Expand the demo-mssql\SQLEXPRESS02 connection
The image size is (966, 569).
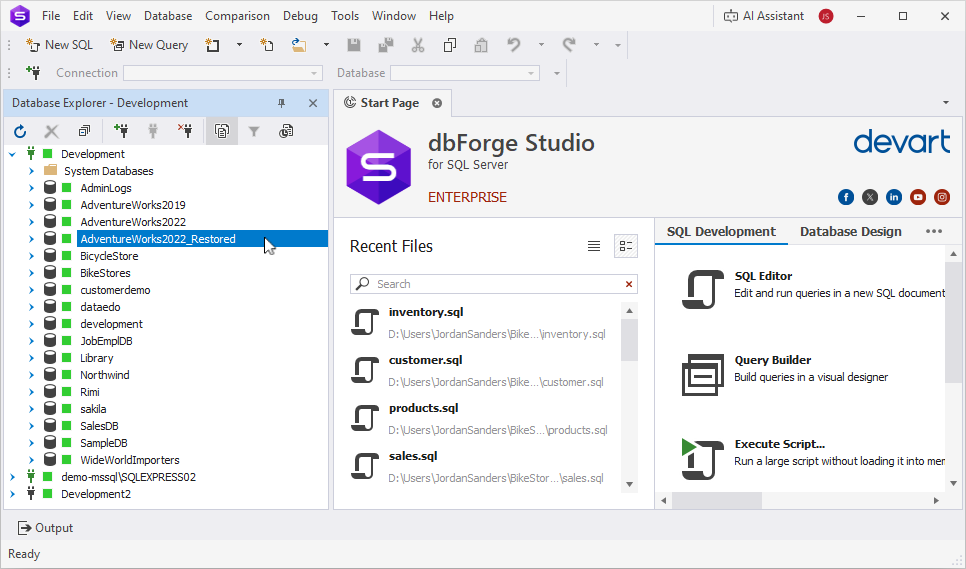(x=12, y=477)
